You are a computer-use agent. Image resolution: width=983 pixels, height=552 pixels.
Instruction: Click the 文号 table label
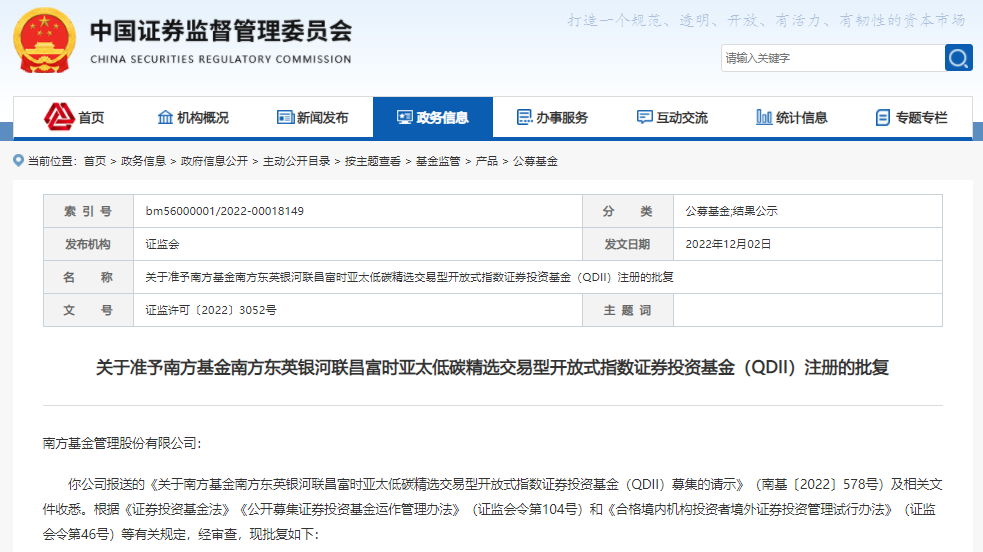click(88, 310)
